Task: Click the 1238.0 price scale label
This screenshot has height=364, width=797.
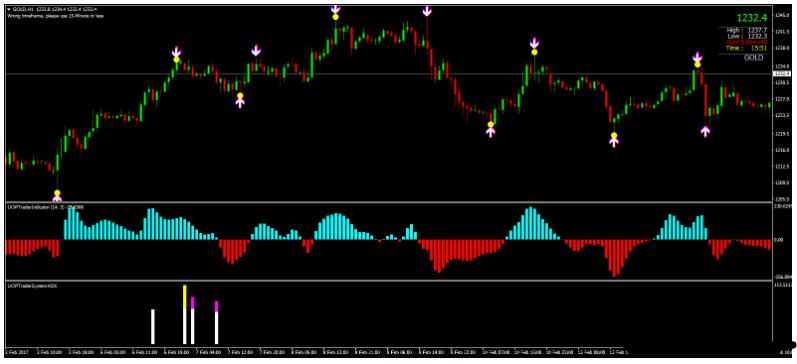Action: (x=782, y=48)
